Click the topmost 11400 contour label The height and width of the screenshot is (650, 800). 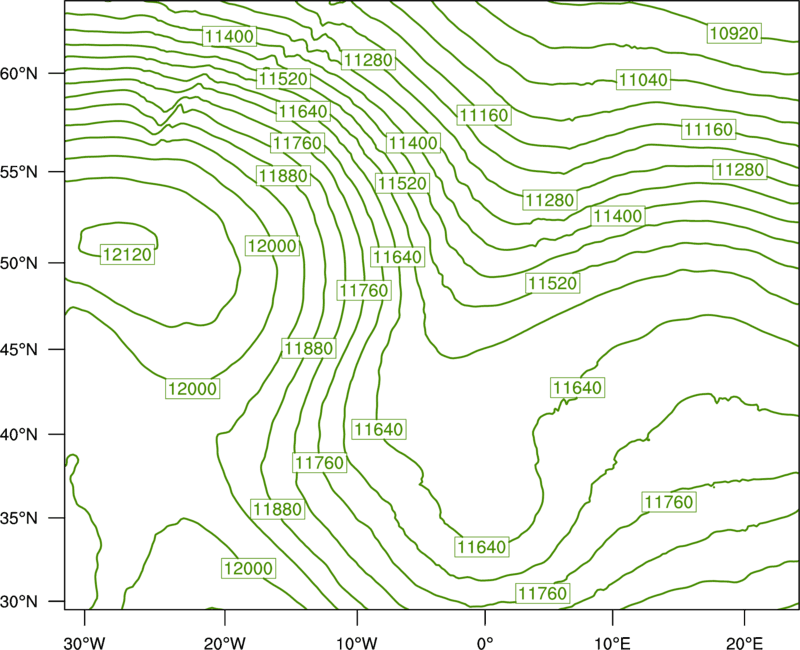pos(229,36)
